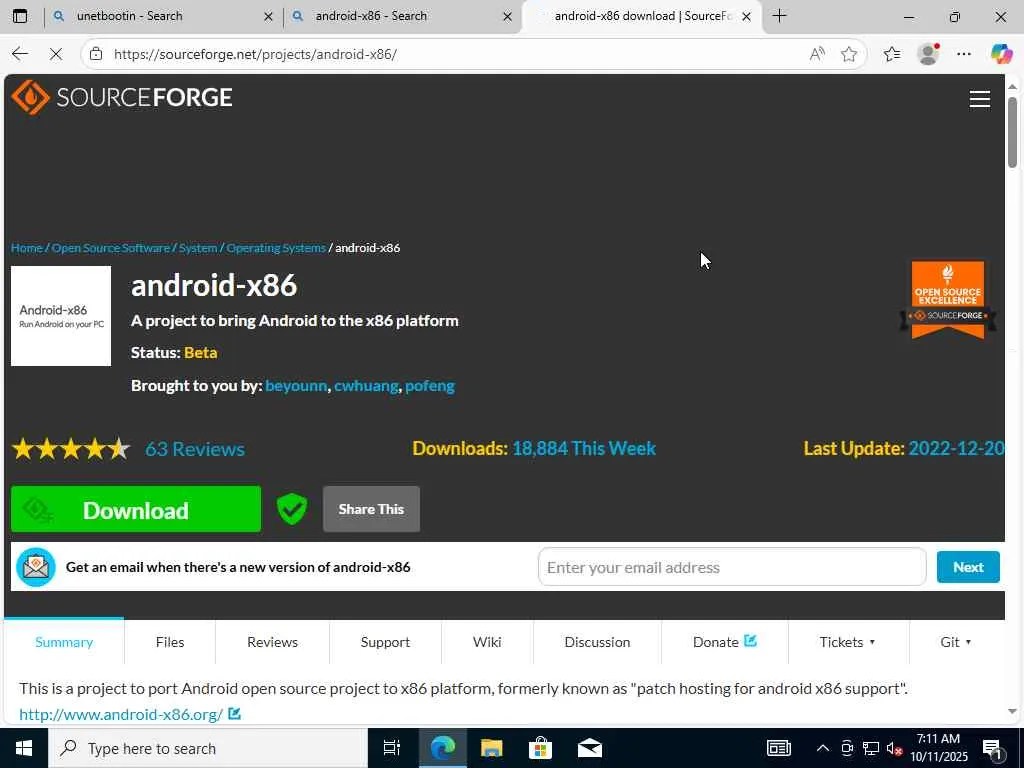Click the scrollbar down arrow
Viewport: 1024px width, 768px height.
pyautogui.click(x=1012, y=712)
